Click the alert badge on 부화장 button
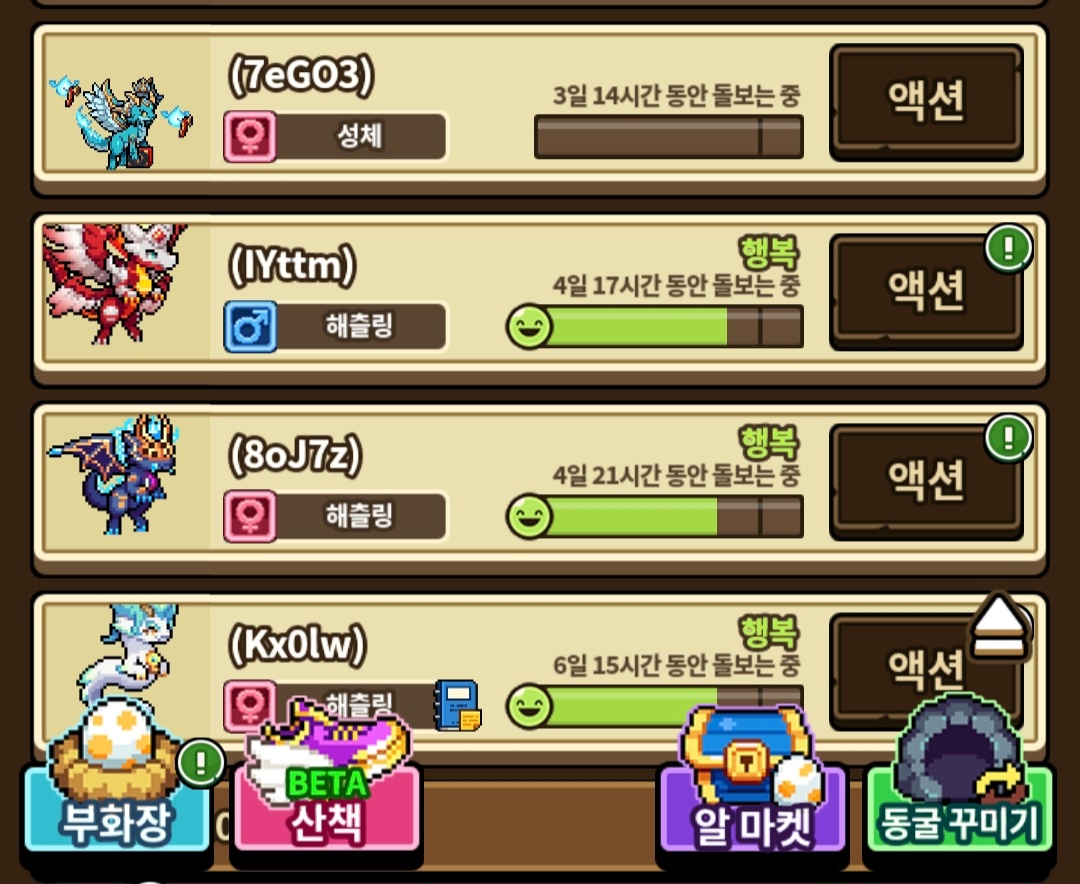 point(200,763)
